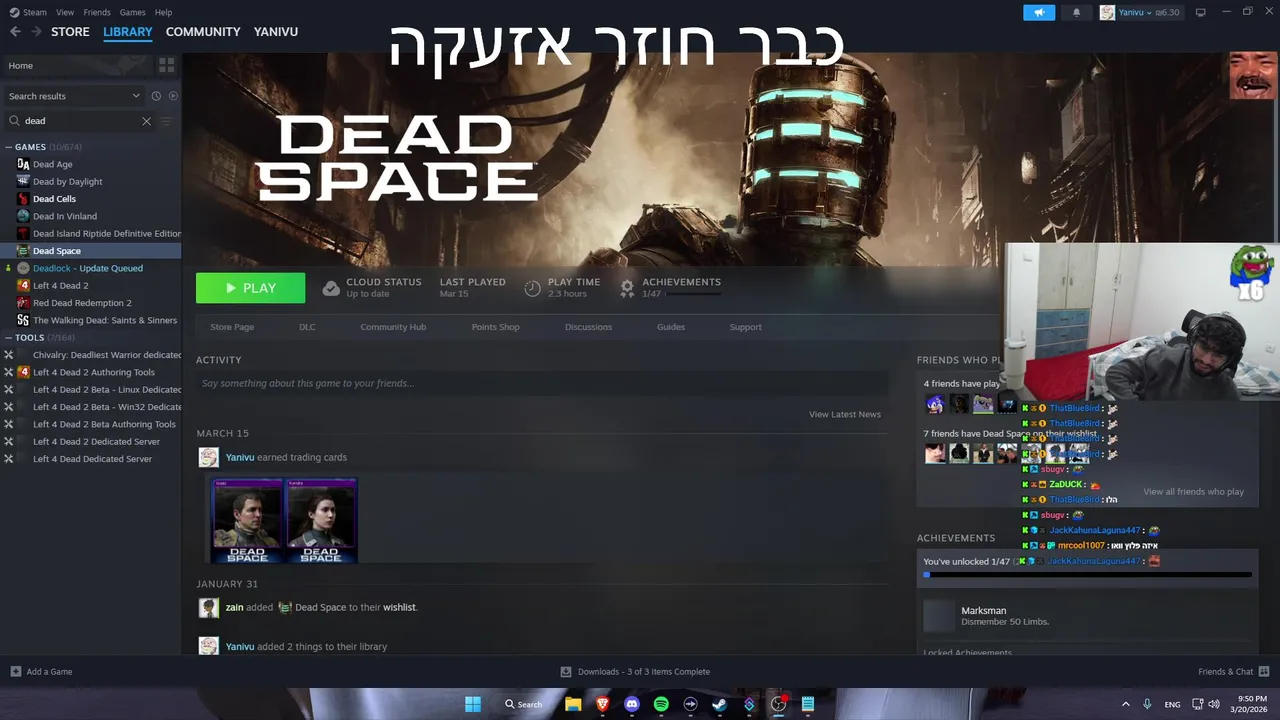Click the Achievements gear icon
Viewport: 1280px width, 720px height.
[x=627, y=288]
